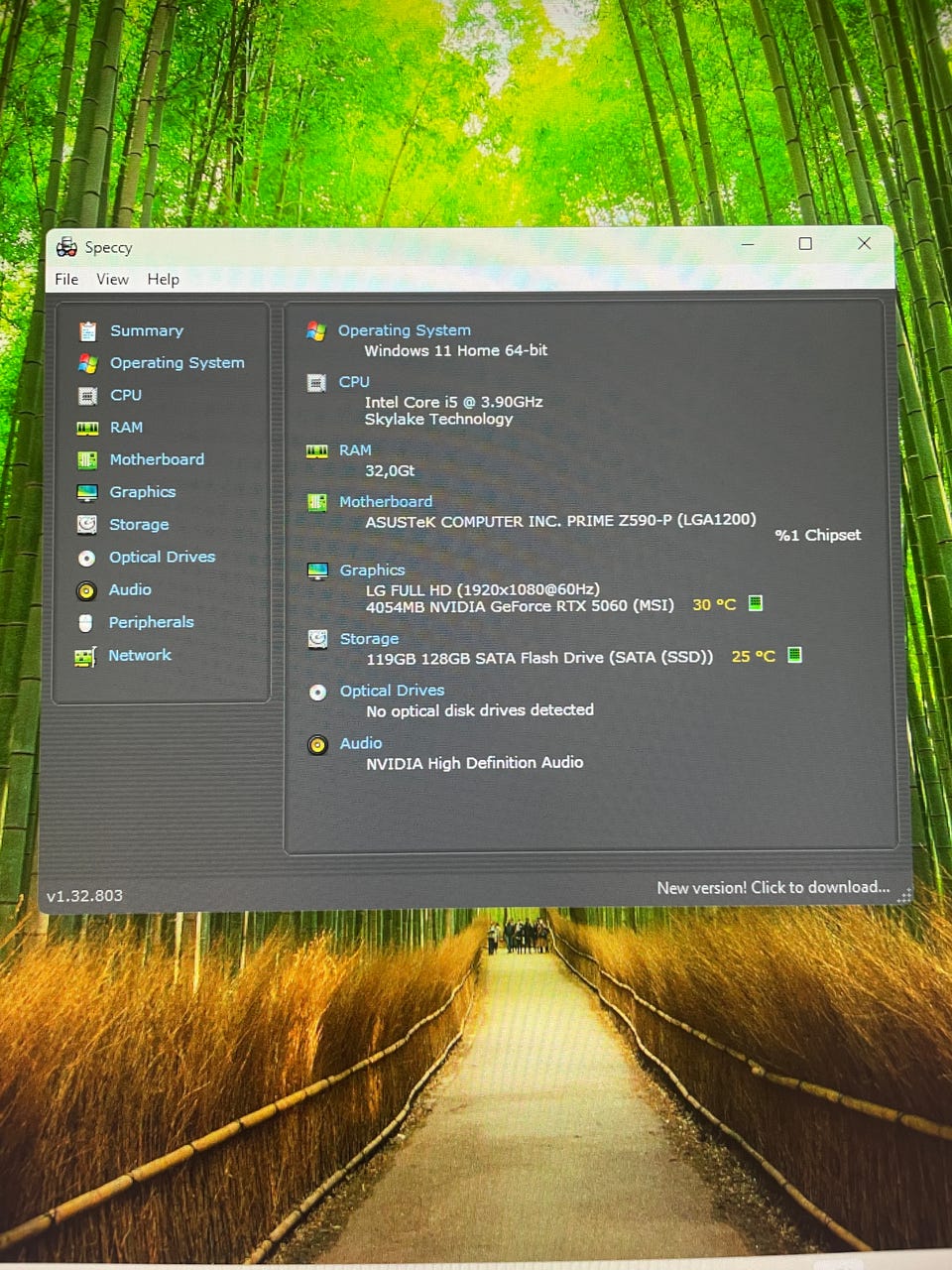Click the Operating System heading link in summary
The image size is (952, 1270).
coord(405,330)
